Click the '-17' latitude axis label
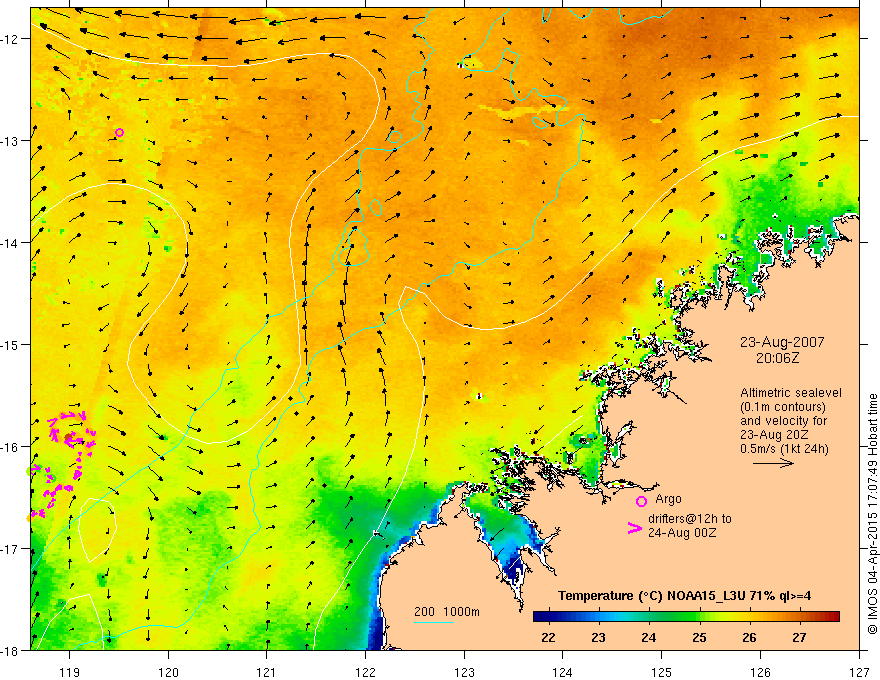This screenshot has height=680, width=880. tap(11, 549)
